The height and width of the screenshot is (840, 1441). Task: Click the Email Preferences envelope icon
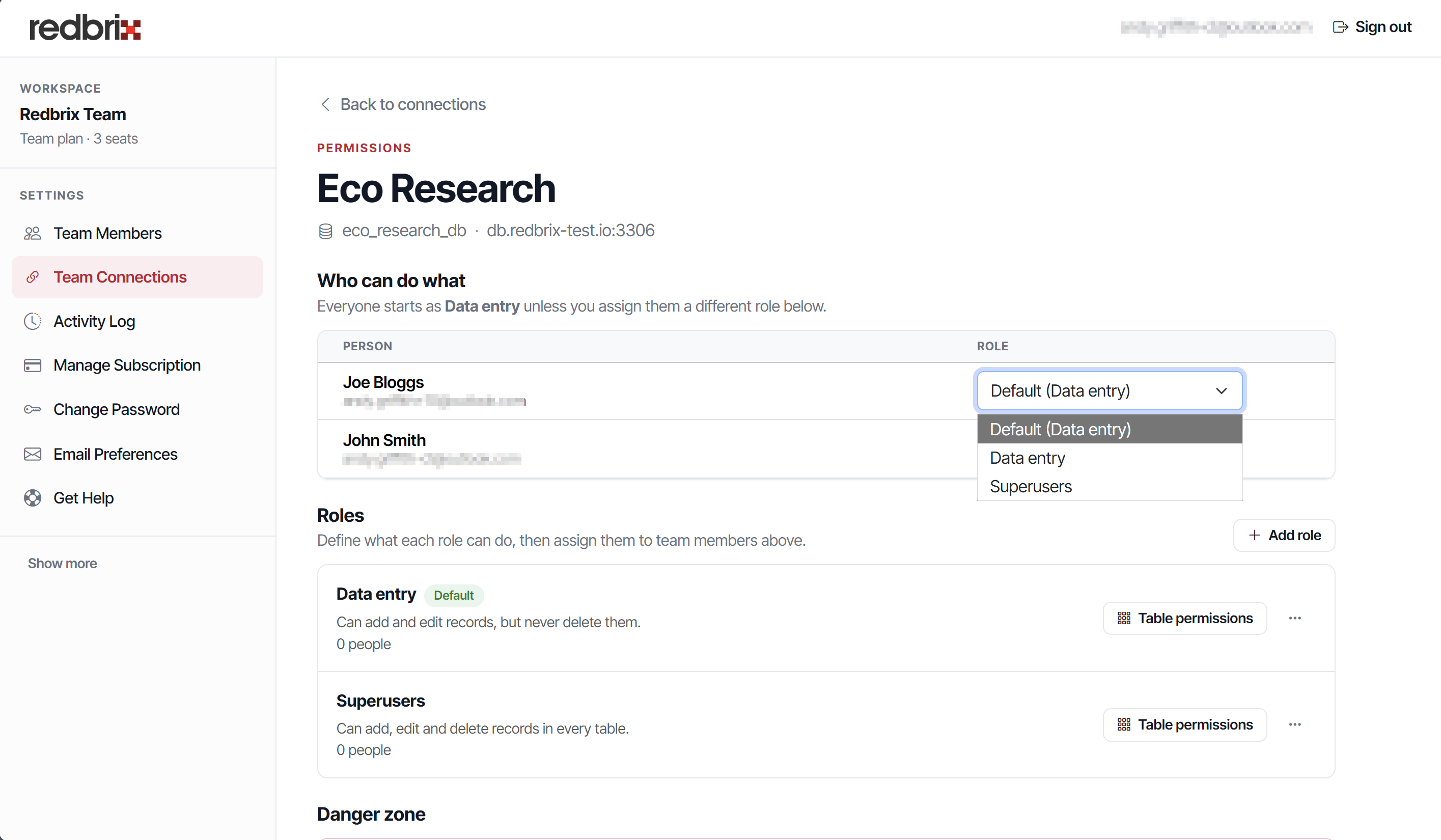[x=33, y=454]
